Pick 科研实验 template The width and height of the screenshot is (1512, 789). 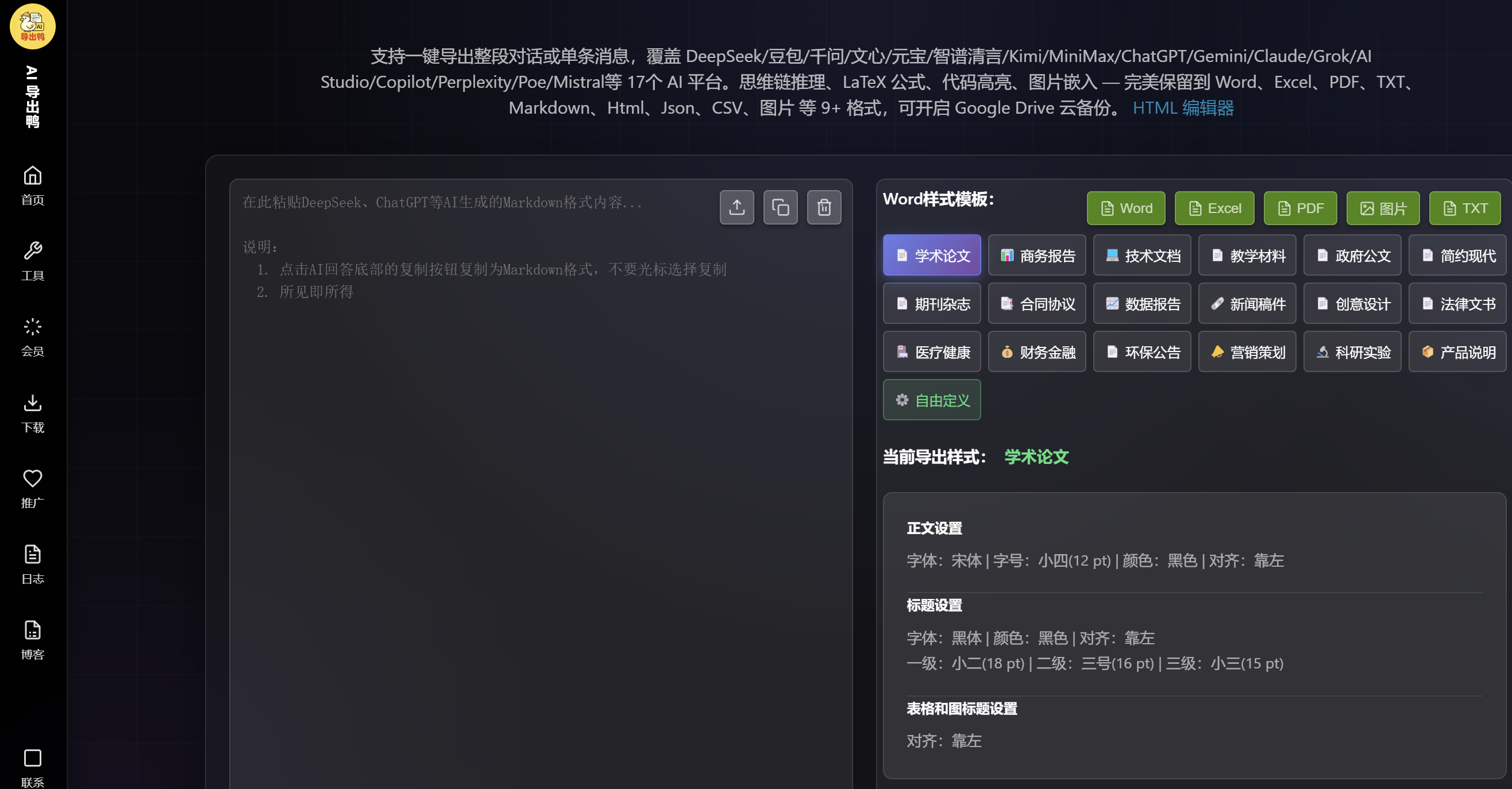coord(1352,351)
